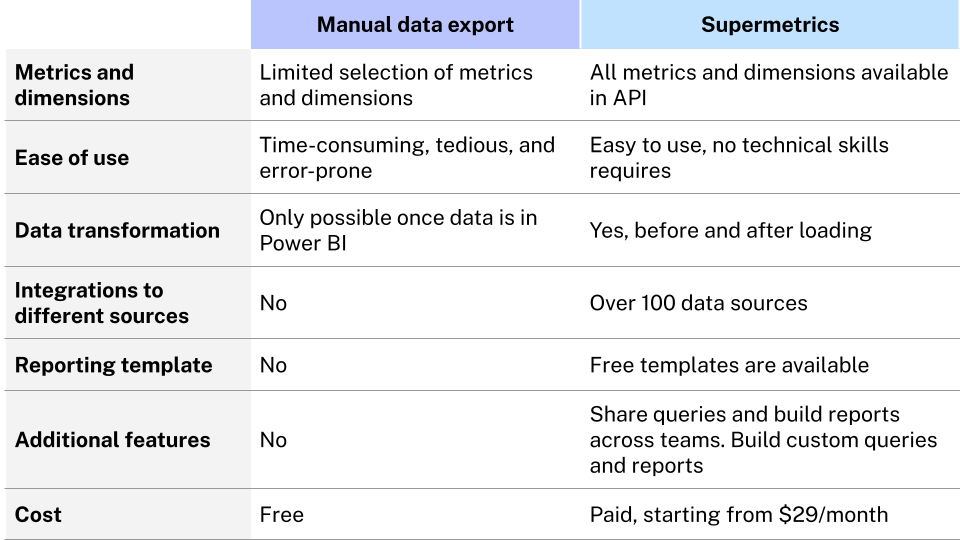
Task: Click All metrics and dimensions available cell
Action: pos(769,85)
